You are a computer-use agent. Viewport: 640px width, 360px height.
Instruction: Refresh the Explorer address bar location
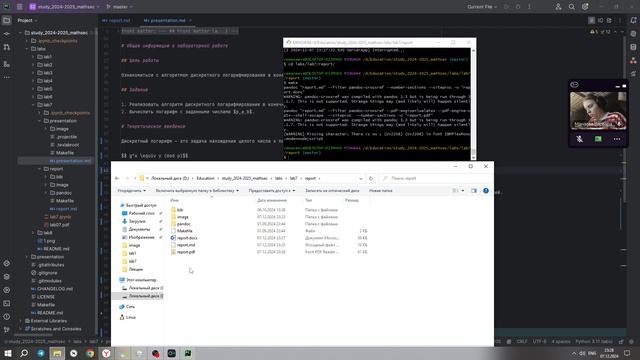pos(371,178)
